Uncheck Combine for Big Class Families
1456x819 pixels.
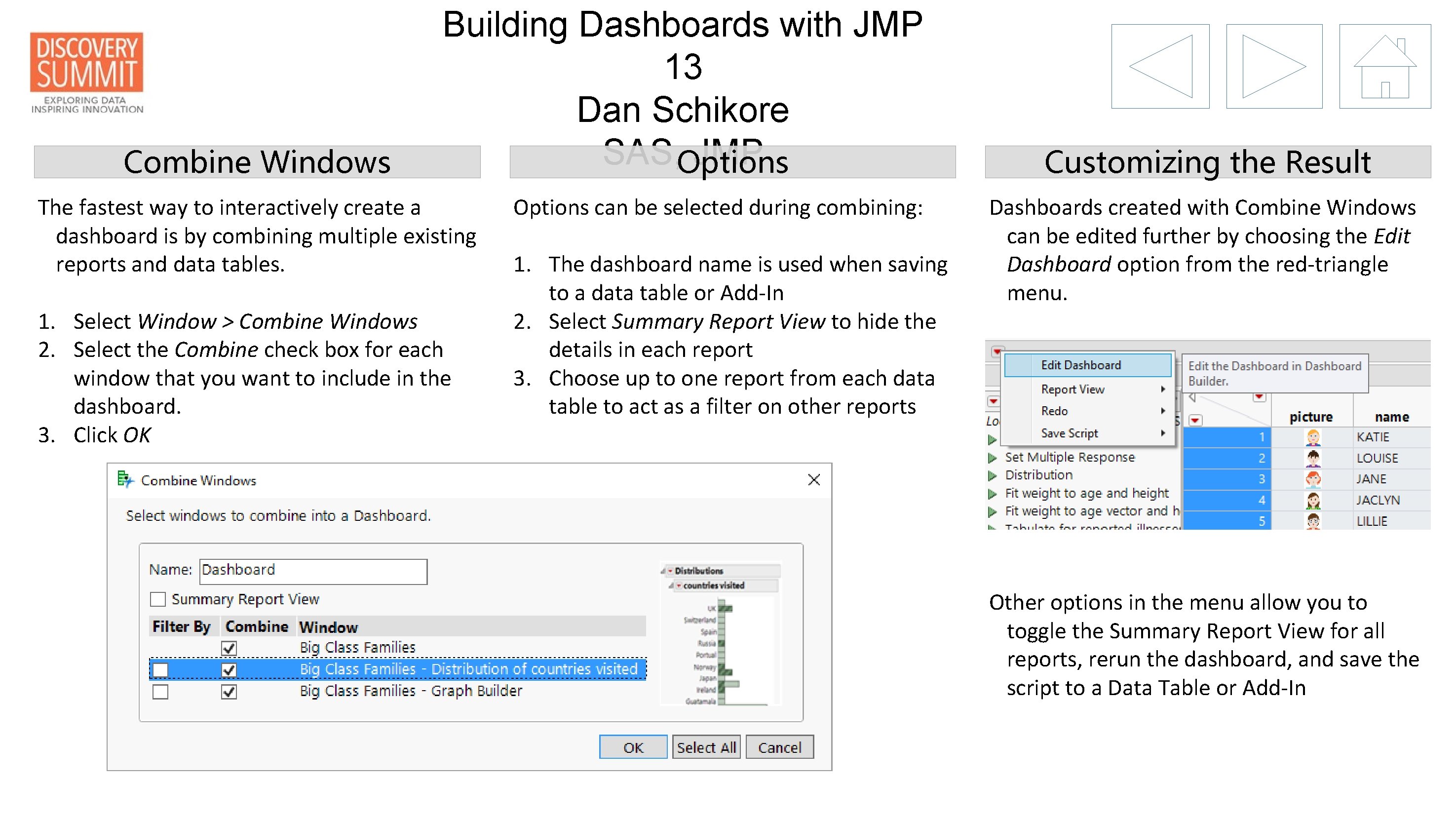[x=229, y=648]
